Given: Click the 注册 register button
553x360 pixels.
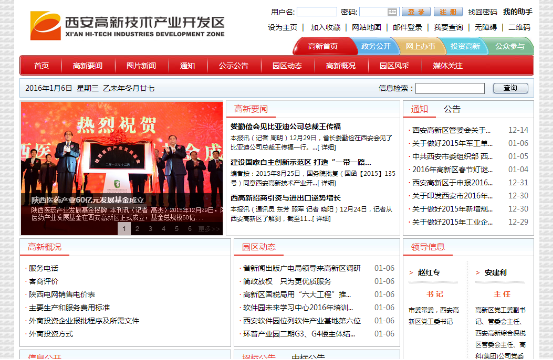Looking at the screenshot, I should 448,12.
